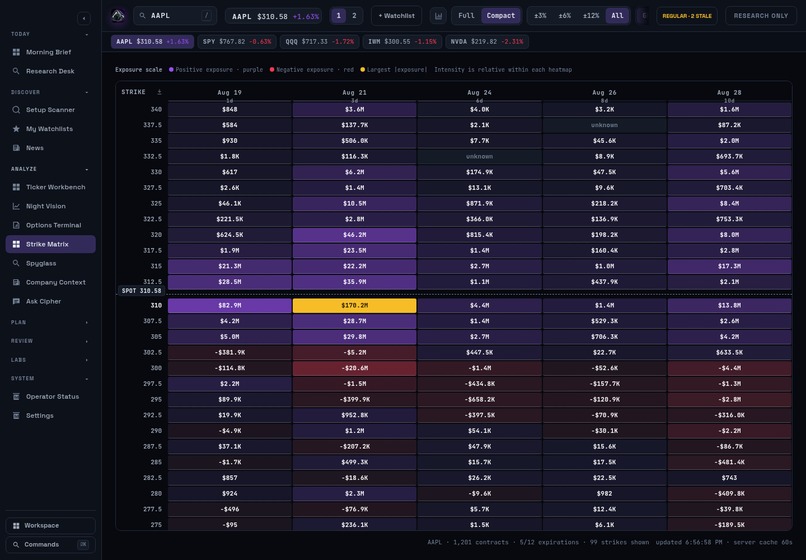
Task: Click the Strike Matrix grid icon
Action: point(16,244)
